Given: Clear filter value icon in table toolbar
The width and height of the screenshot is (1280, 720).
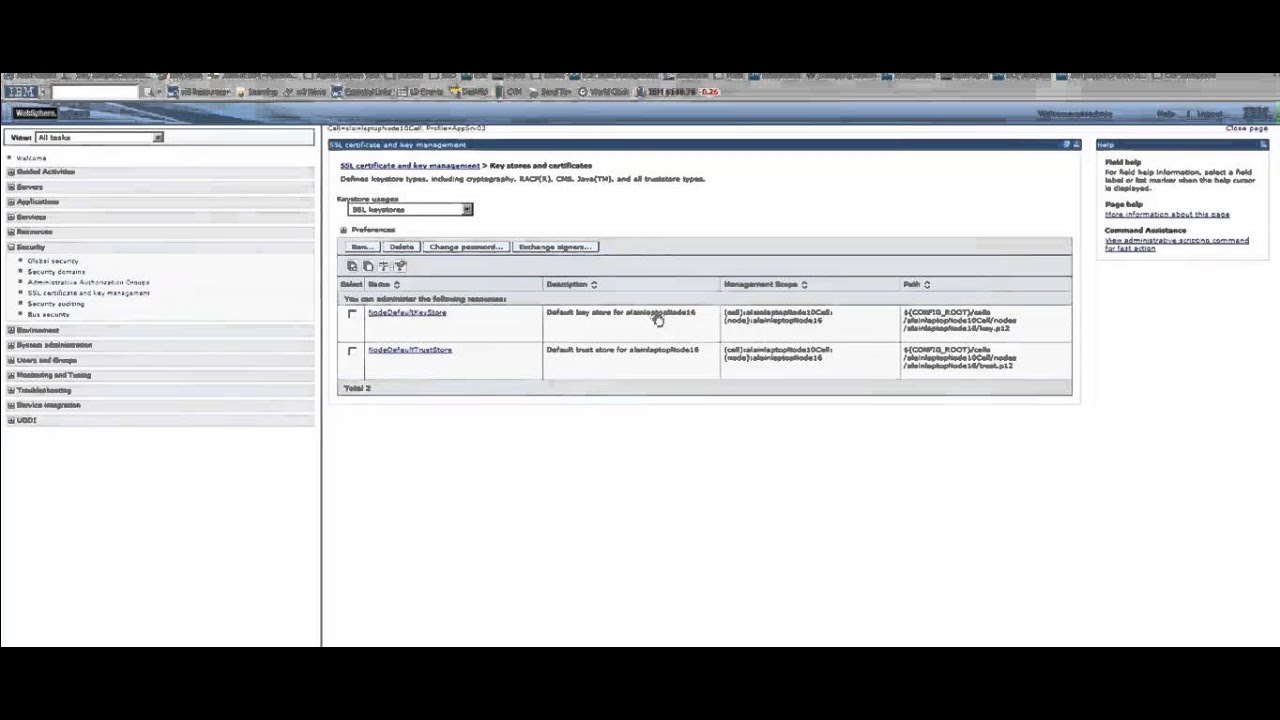Looking at the screenshot, I should pyautogui.click(x=400, y=266).
